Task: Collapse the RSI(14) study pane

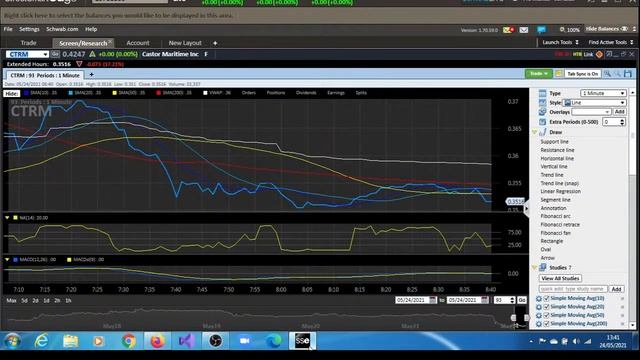Action: click(x=7, y=218)
